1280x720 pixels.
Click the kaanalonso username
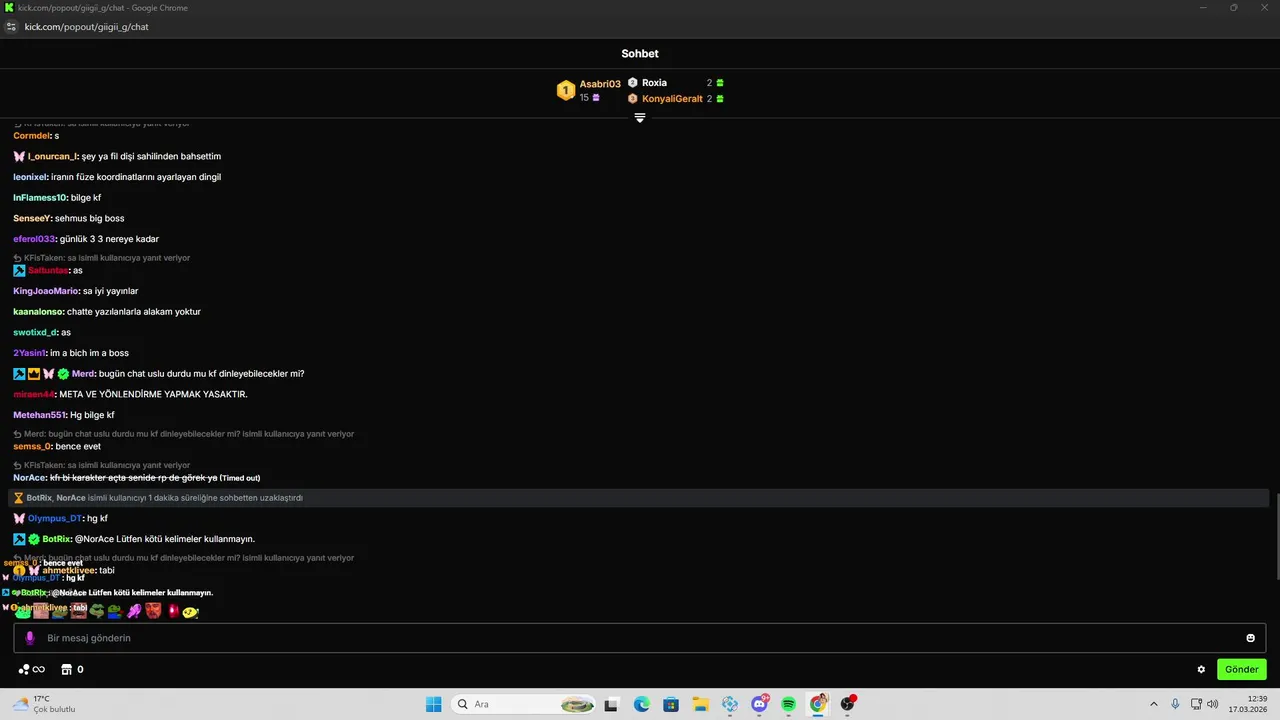[38, 312]
